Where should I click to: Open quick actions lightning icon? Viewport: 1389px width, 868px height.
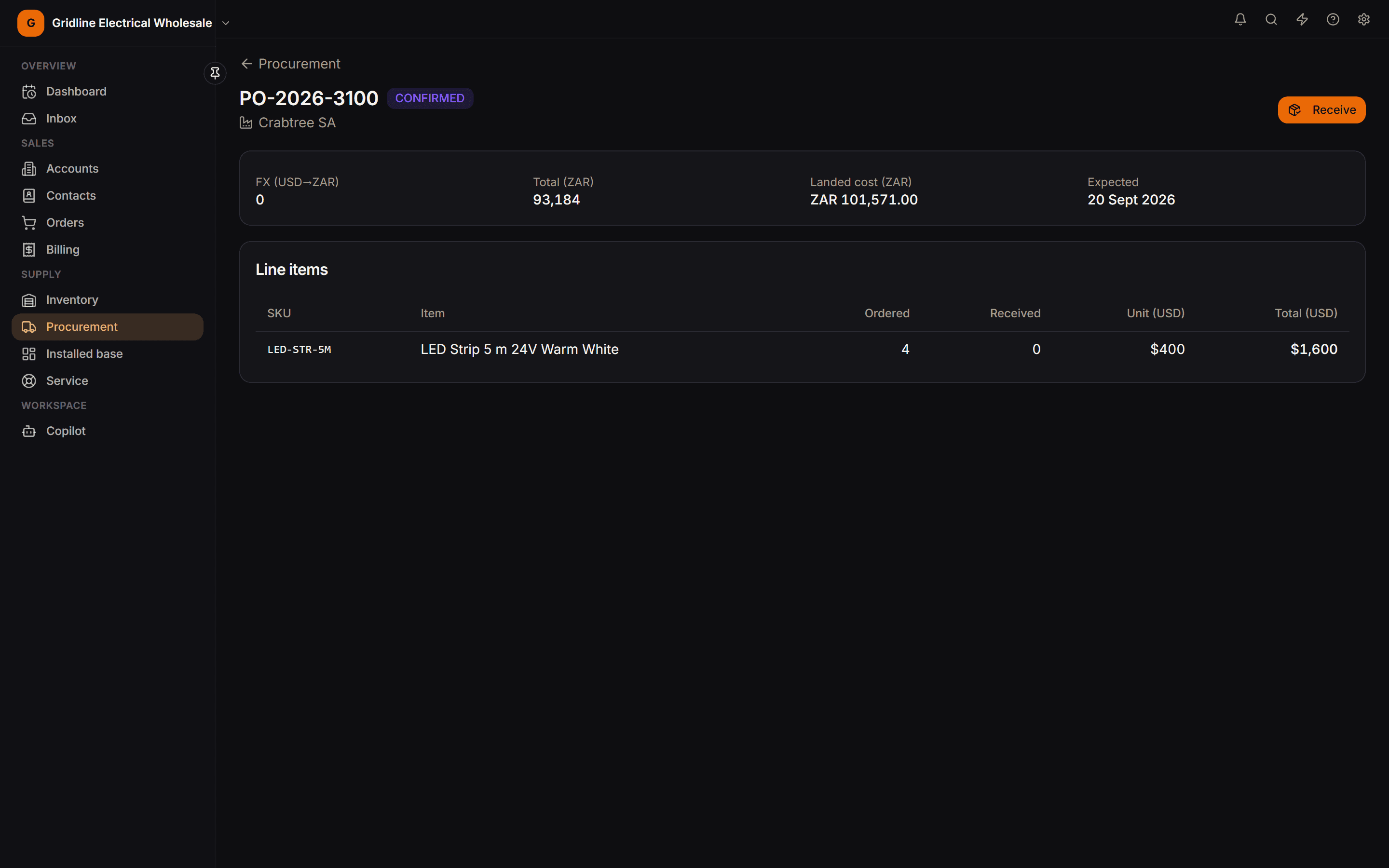[1302, 19]
